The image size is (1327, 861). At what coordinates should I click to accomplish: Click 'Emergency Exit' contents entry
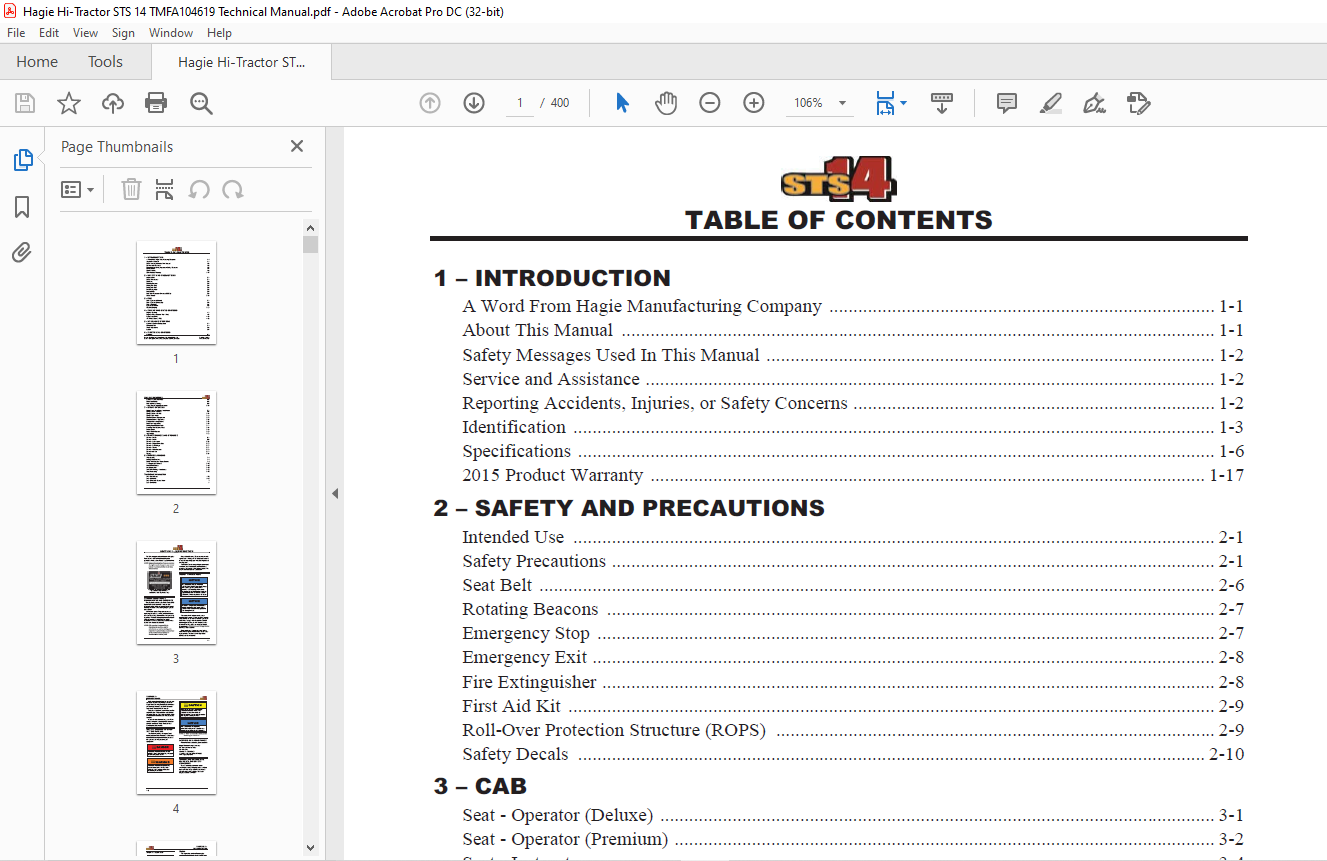[525, 657]
